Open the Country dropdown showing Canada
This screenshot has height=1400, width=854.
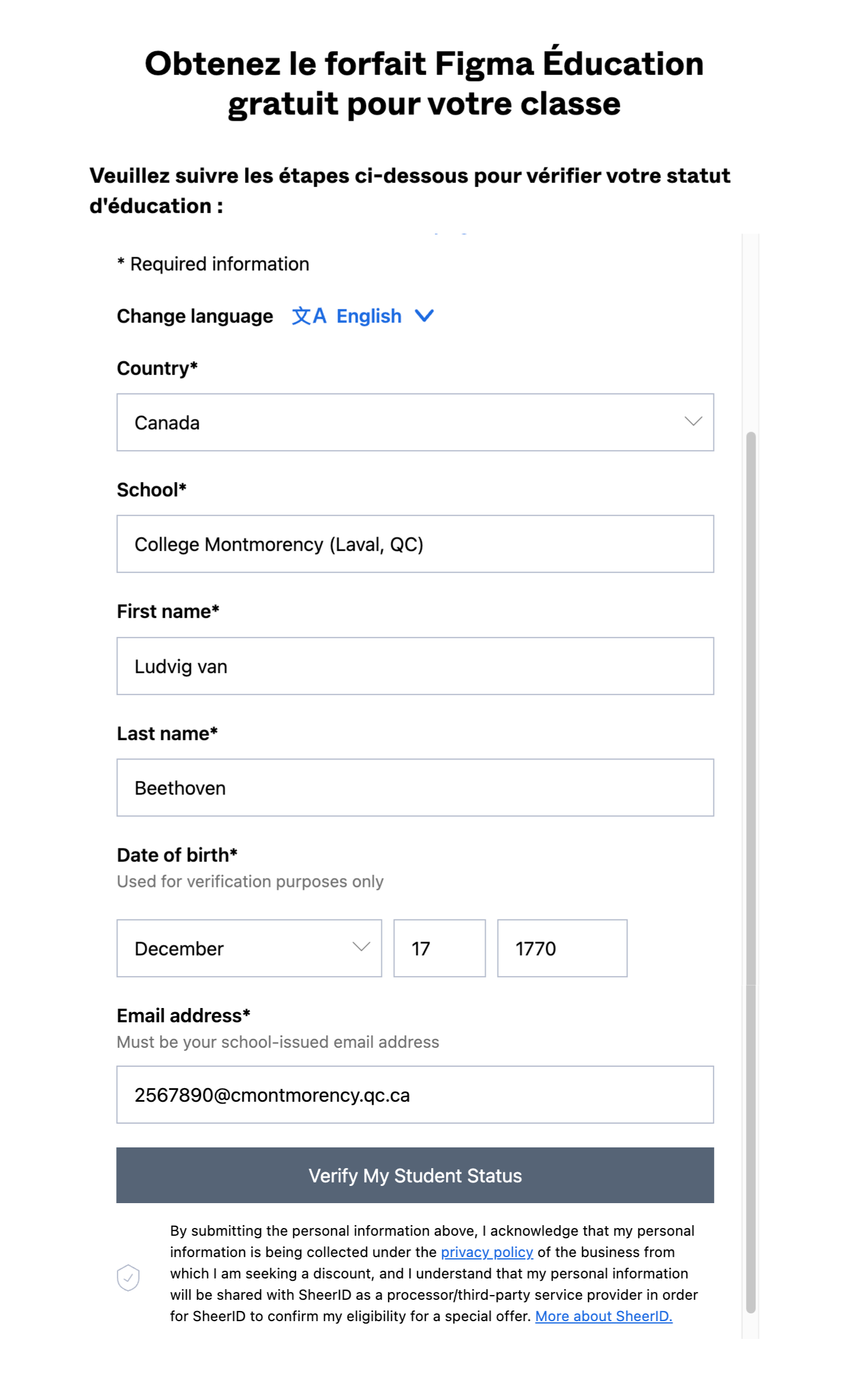click(415, 422)
